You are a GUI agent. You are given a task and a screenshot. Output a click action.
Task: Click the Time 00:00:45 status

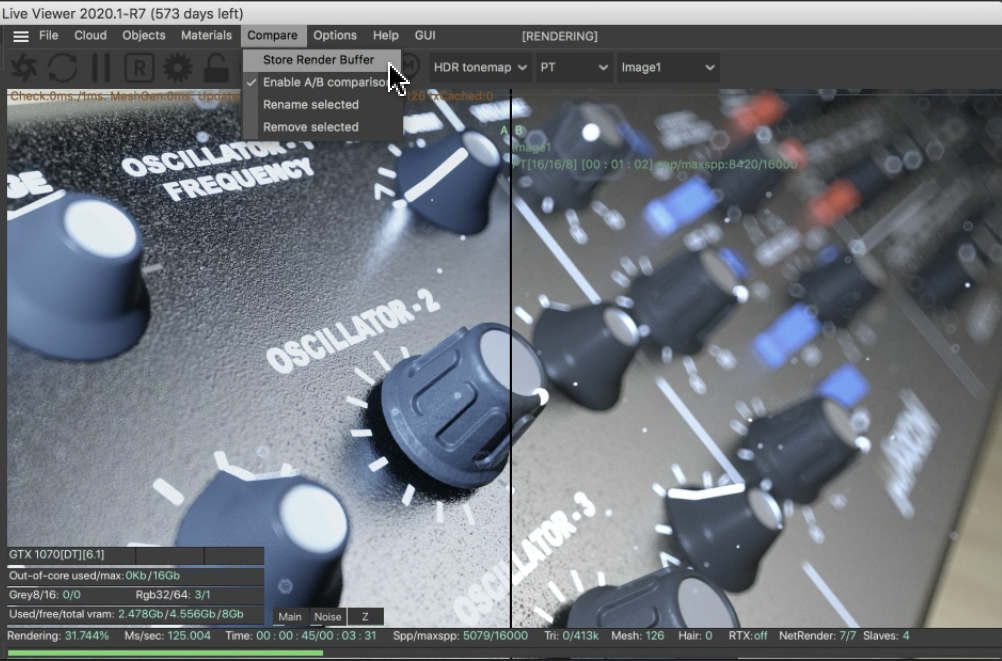pyautogui.click(x=301, y=636)
